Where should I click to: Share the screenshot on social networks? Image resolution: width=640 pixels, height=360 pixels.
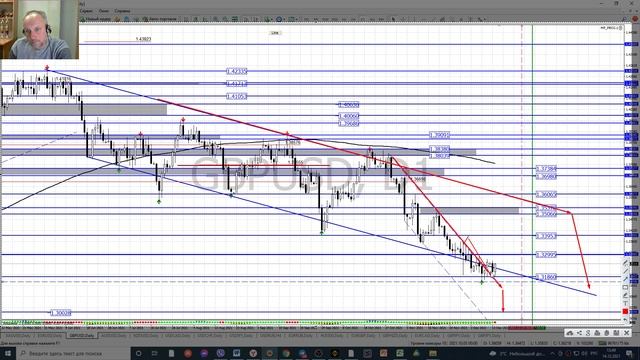coord(579,333)
